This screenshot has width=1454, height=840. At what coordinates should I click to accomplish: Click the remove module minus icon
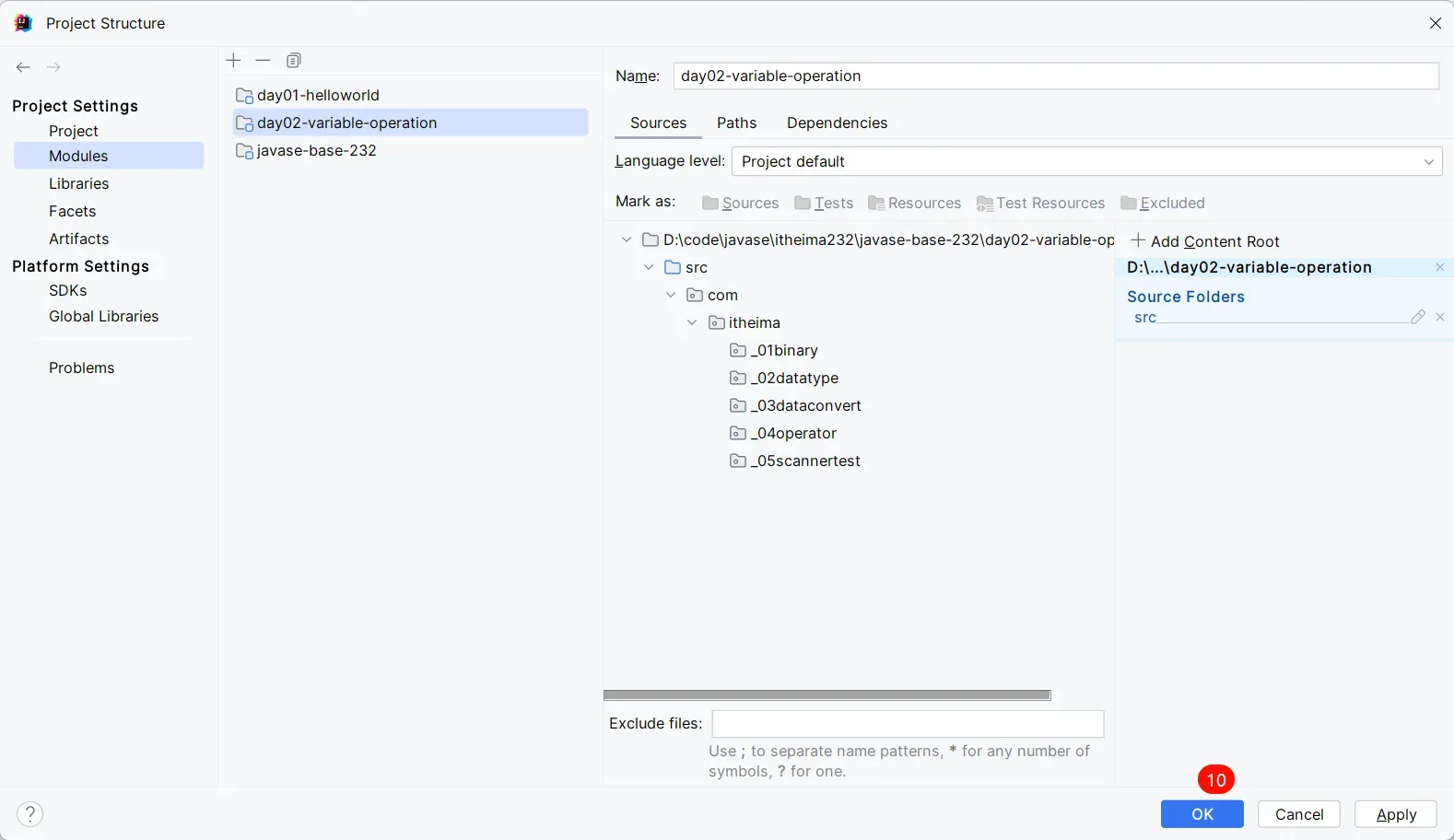(x=264, y=61)
